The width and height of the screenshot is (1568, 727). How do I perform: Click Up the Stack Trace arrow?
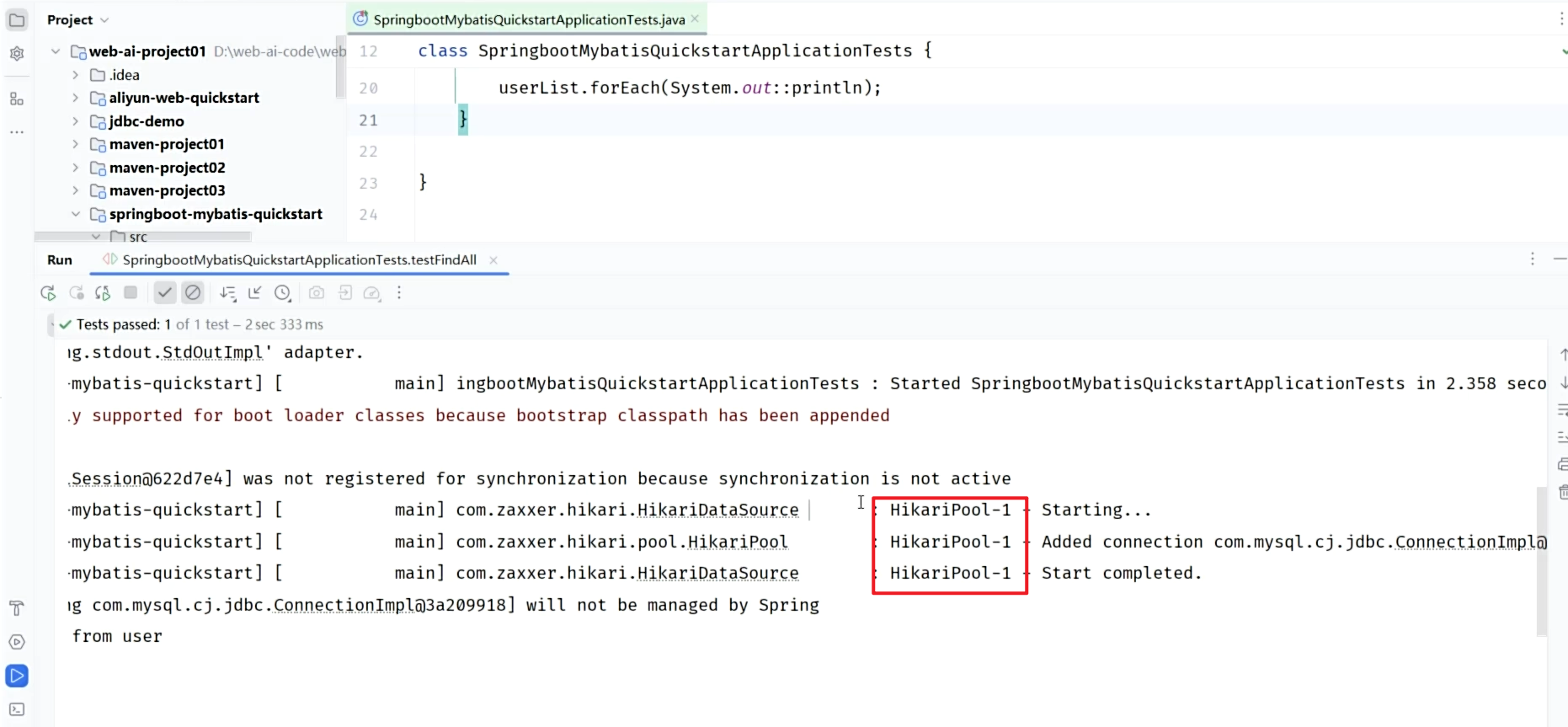(x=1563, y=355)
